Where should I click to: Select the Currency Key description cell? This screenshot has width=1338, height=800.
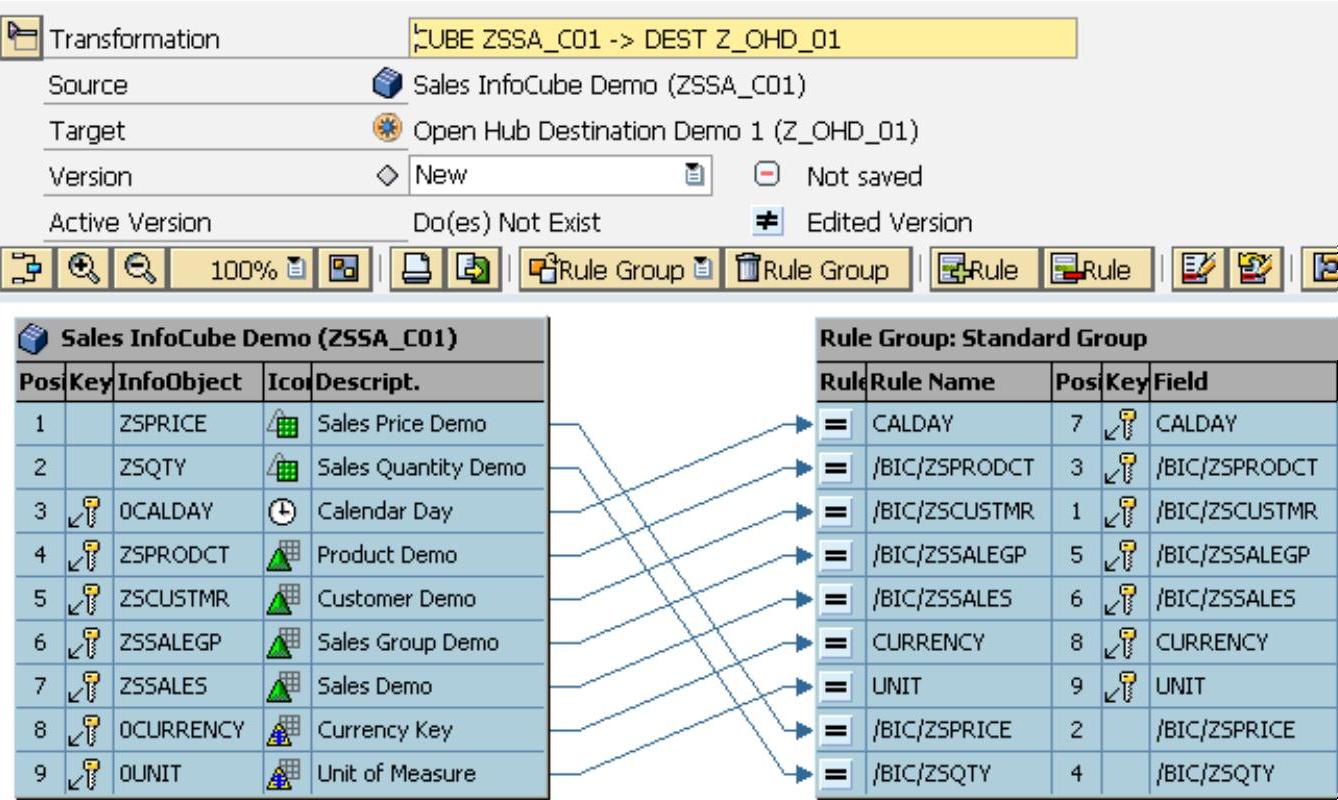coord(429,729)
